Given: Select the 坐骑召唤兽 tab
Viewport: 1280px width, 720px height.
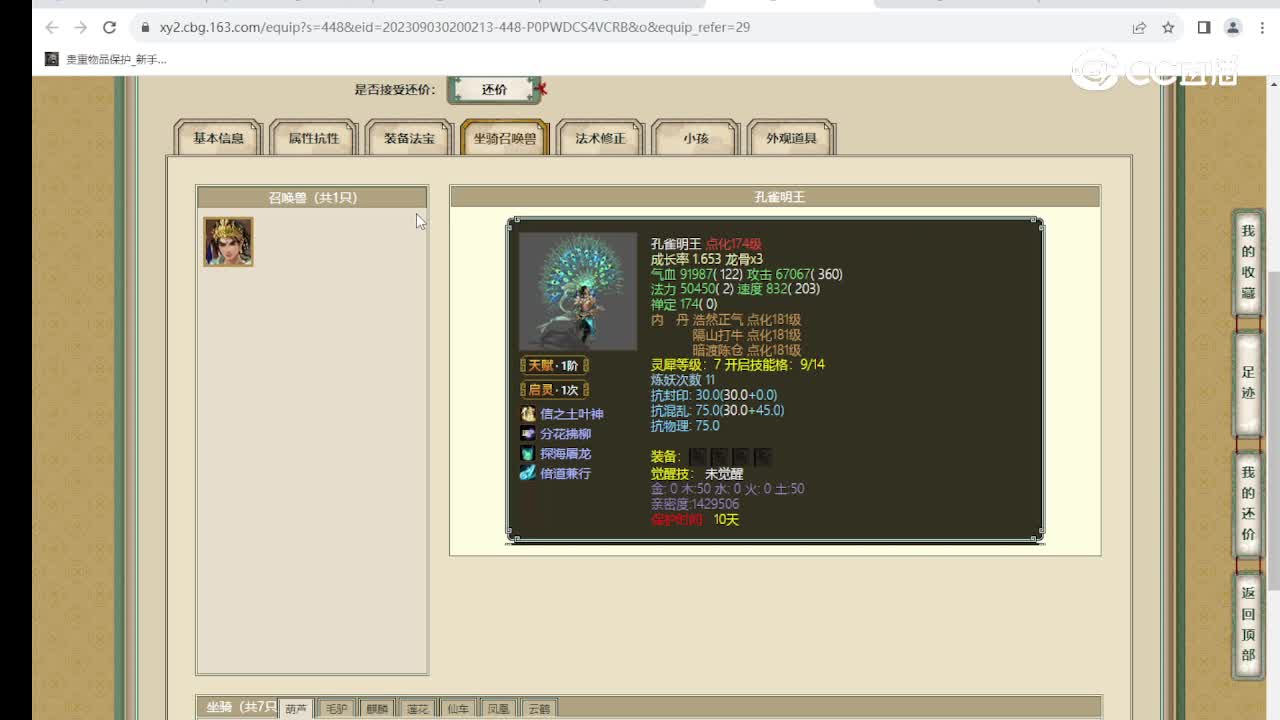Looking at the screenshot, I should 505,138.
